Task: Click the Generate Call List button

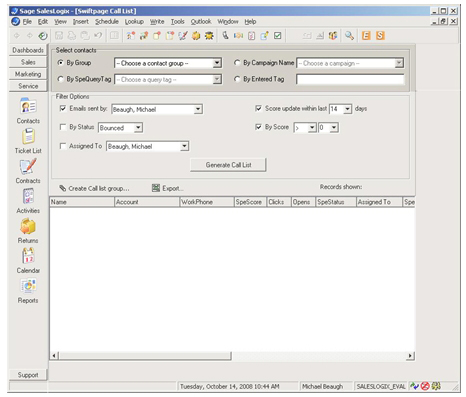Action: [x=228, y=165]
